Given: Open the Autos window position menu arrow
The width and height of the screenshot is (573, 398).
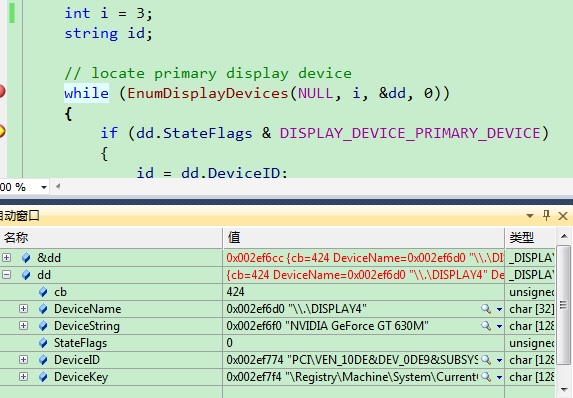Looking at the screenshot, I should point(530,216).
